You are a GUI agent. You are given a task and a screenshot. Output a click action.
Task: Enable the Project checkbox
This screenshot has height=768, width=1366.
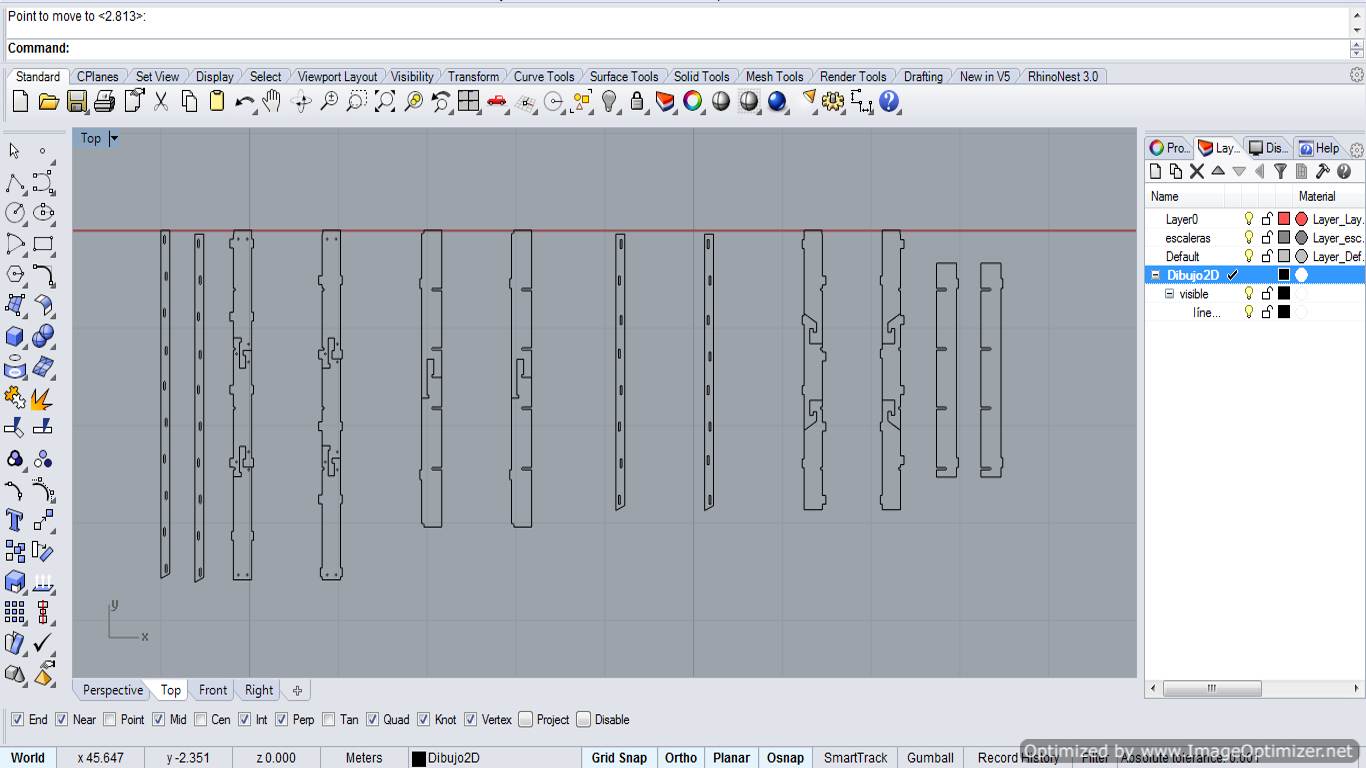526,720
